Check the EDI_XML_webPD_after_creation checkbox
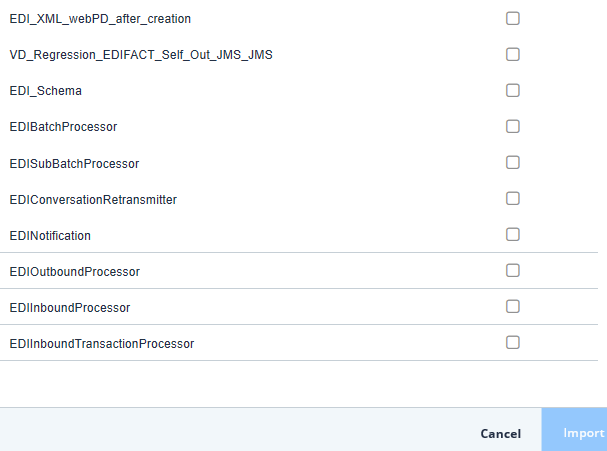The height and width of the screenshot is (451, 607). (x=513, y=18)
